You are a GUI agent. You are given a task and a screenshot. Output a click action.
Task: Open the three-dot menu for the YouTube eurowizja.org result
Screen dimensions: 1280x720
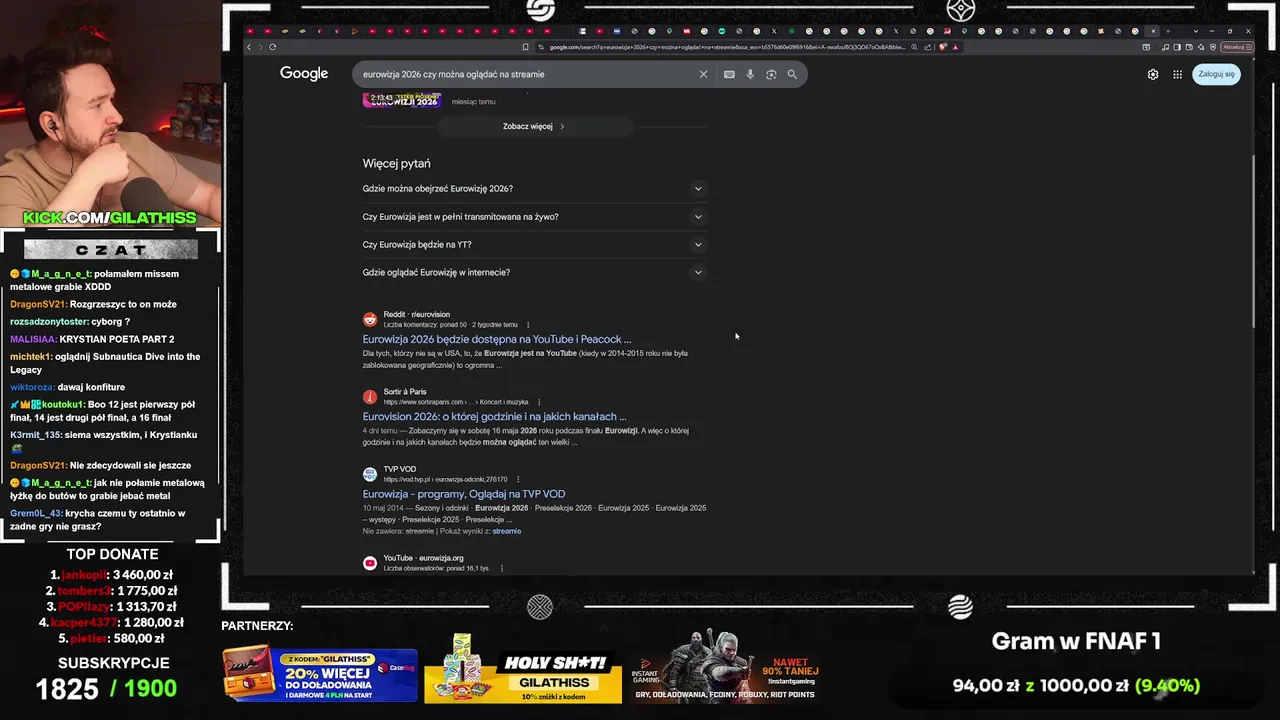coord(502,568)
